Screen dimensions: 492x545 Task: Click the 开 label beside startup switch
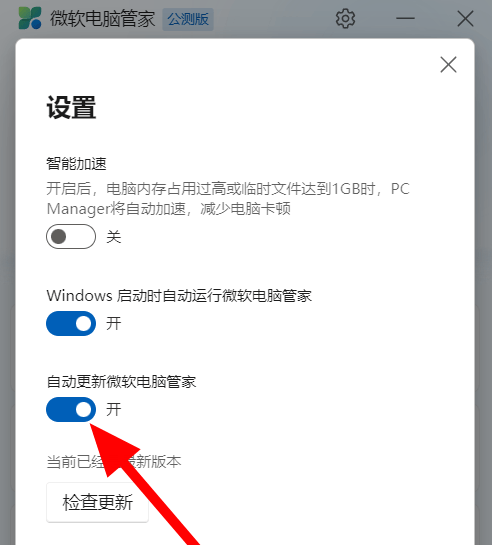(x=114, y=324)
